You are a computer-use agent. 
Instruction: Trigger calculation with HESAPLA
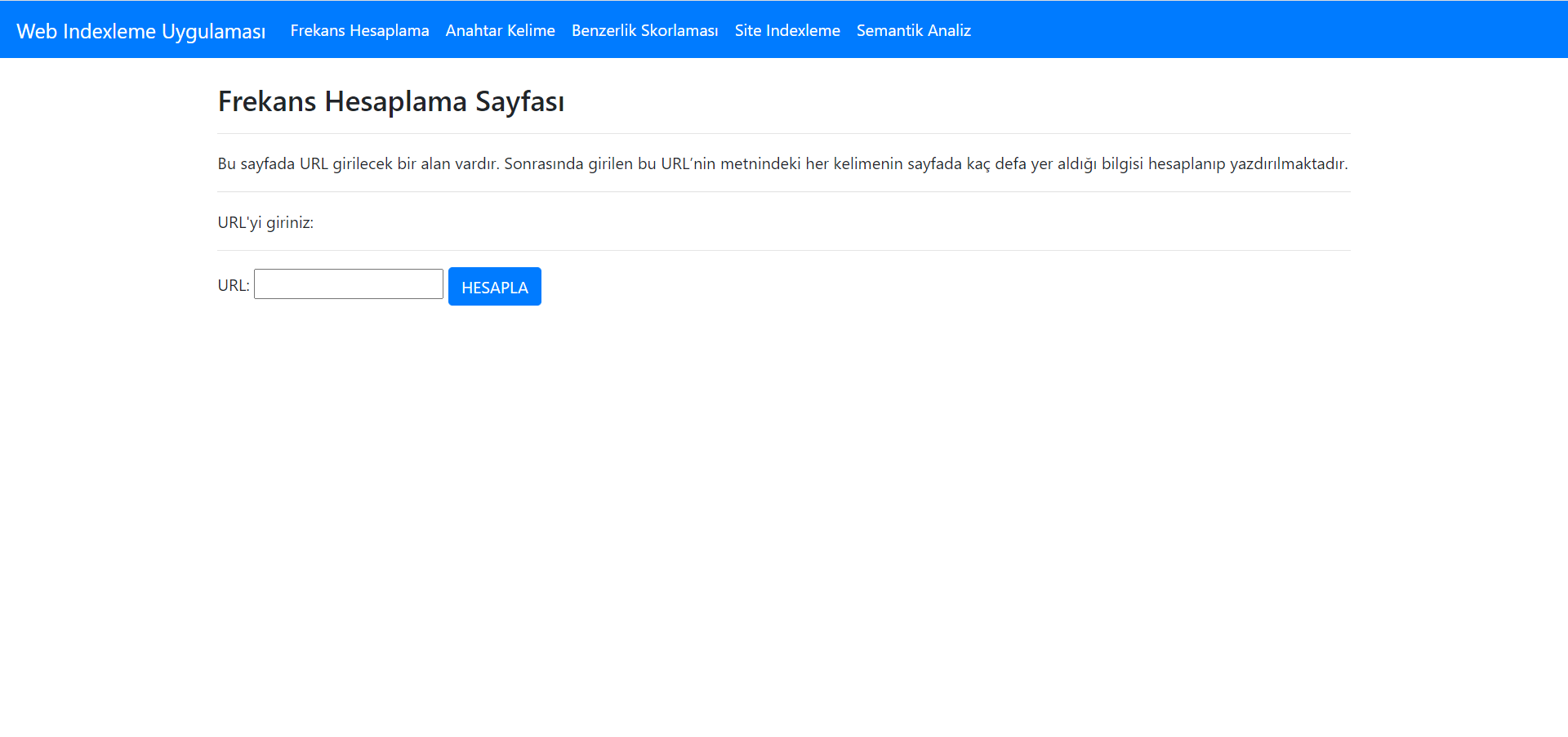point(494,286)
